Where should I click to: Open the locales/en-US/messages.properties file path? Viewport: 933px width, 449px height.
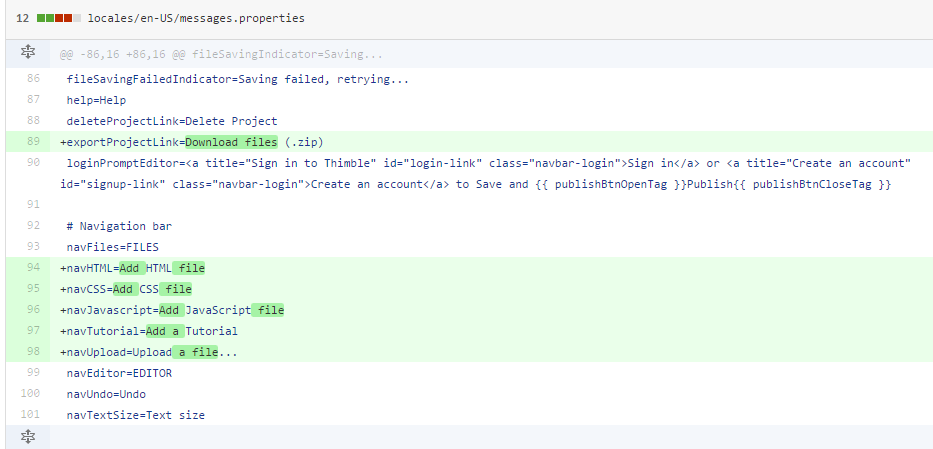[x=196, y=18]
